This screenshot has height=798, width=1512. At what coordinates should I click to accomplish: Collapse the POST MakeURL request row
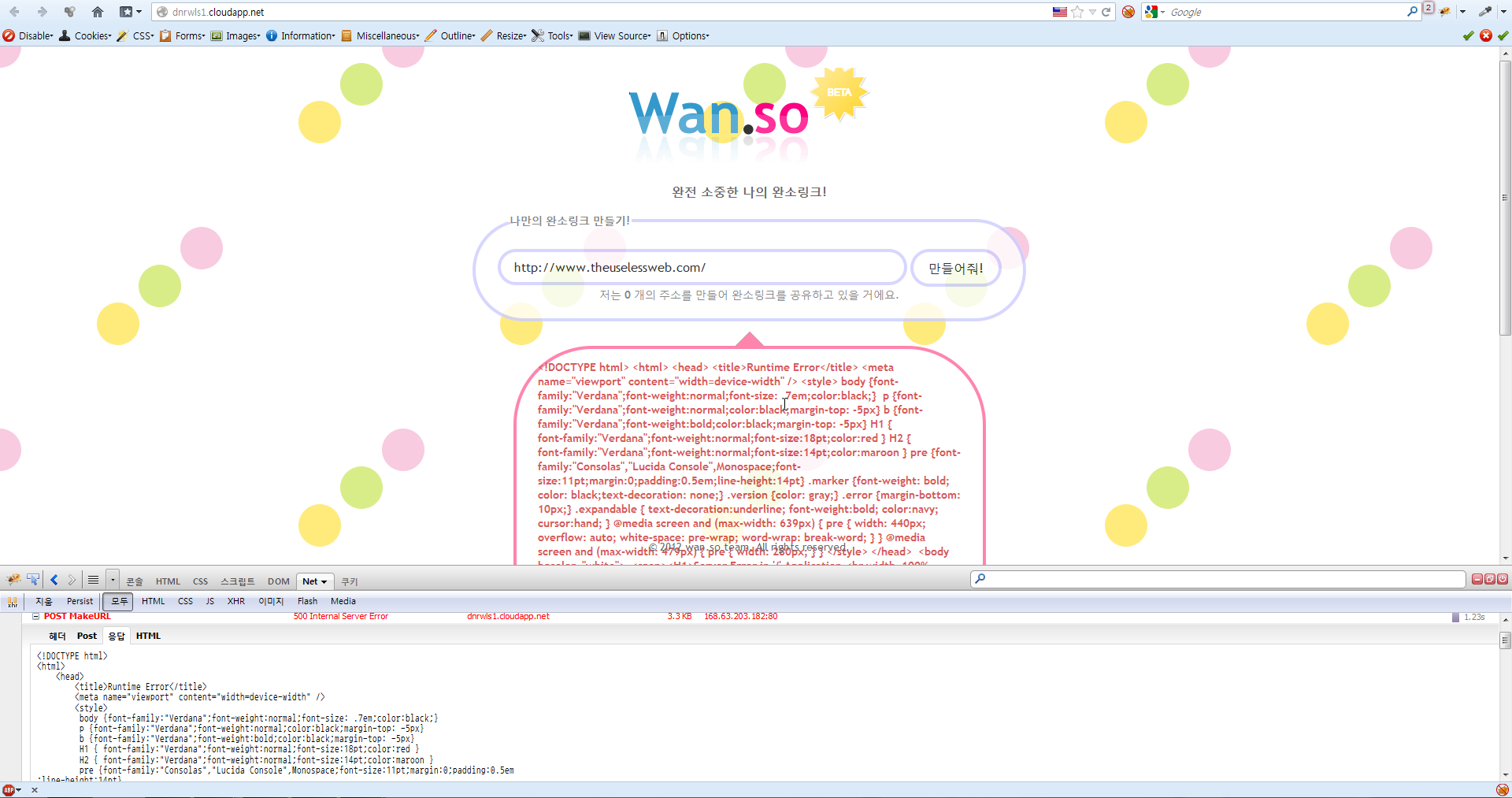click(35, 616)
